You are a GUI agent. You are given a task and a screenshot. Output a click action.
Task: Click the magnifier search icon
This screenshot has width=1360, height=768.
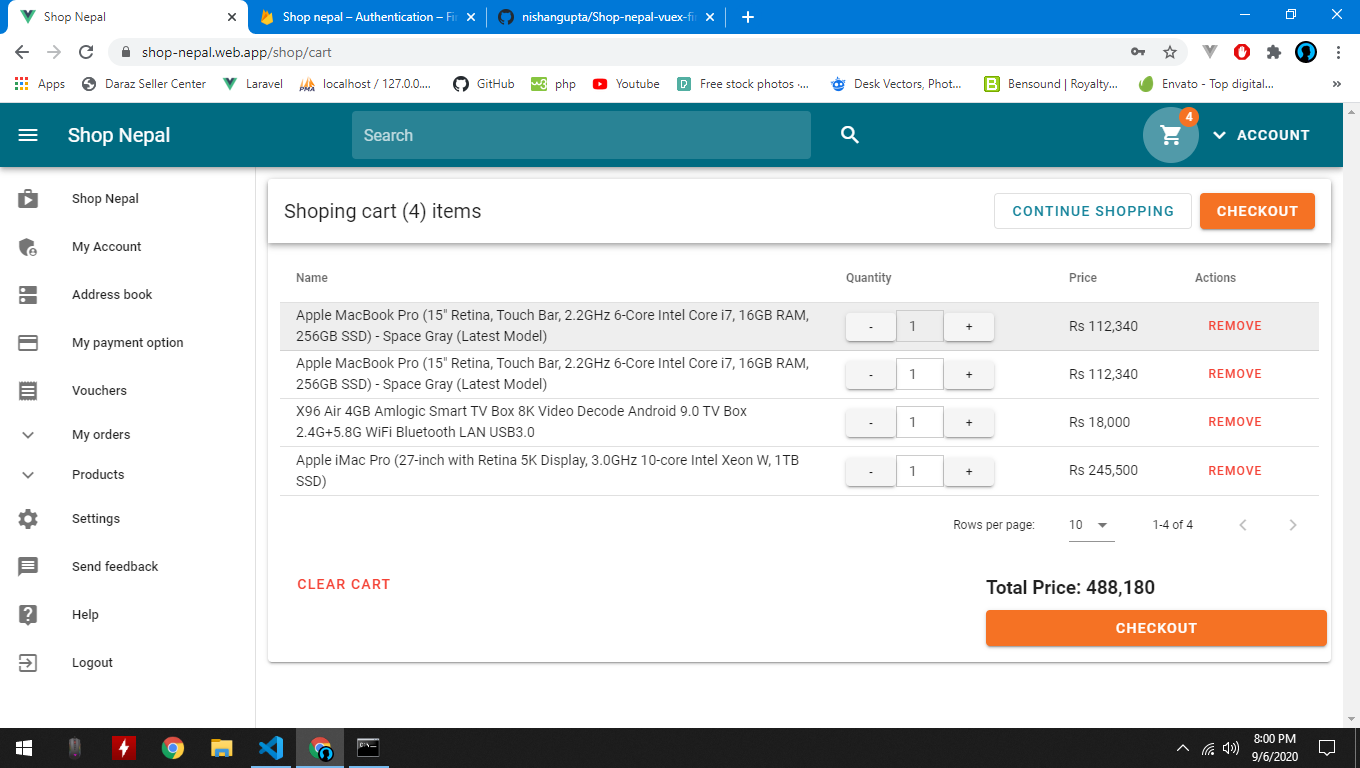click(x=850, y=135)
